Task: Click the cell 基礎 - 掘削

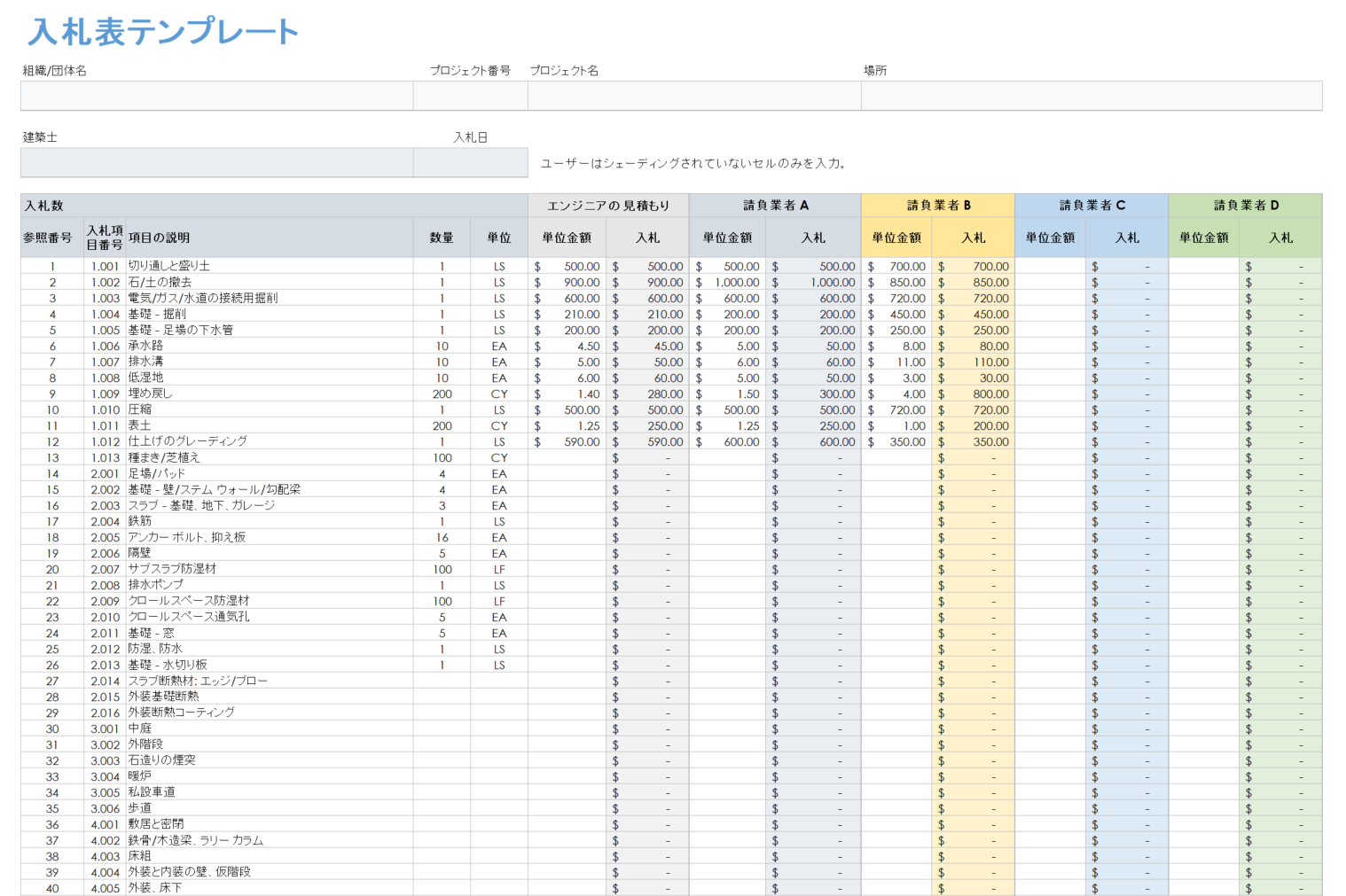Action: [x=270, y=314]
